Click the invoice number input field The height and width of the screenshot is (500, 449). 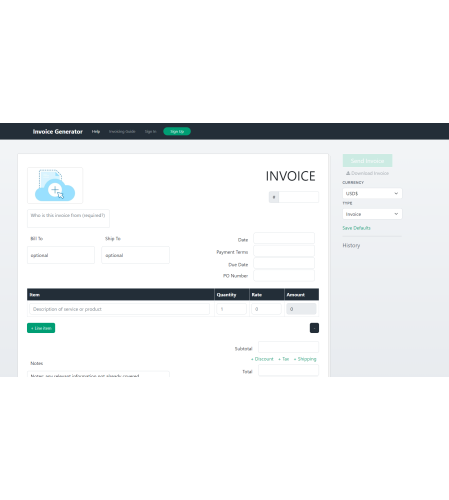pyautogui.click(x=298, y=197)
